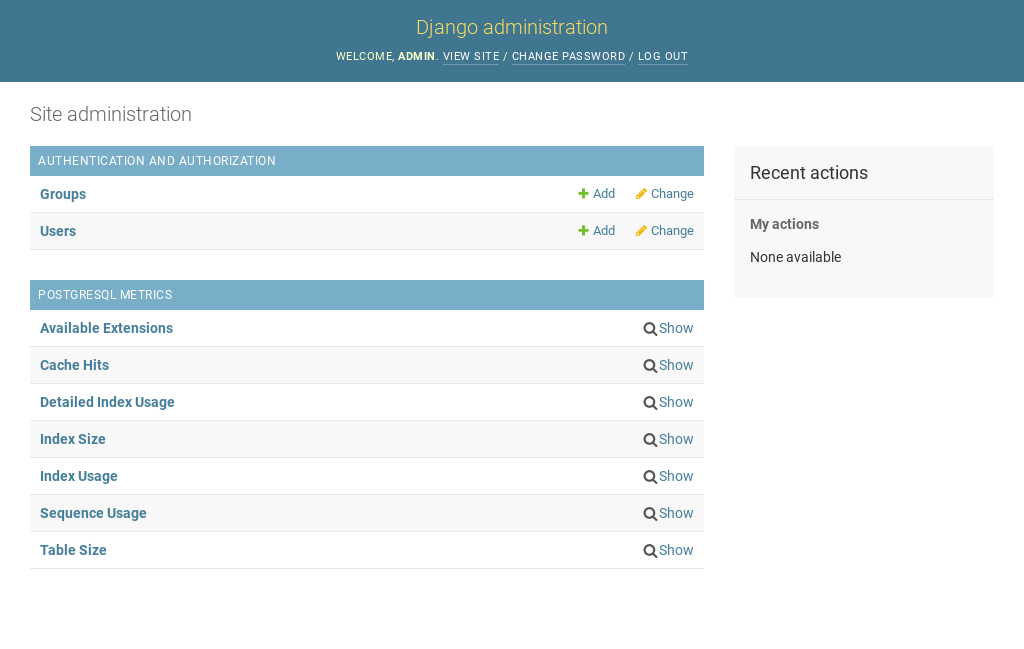Open the Groups model list

[x=63, y=194]
